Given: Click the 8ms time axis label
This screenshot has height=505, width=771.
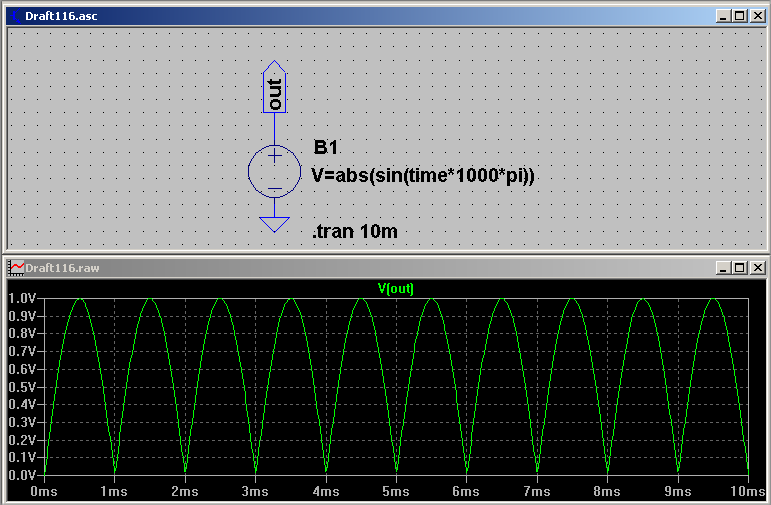Looking at the screenshot, I should coord(607,491).
